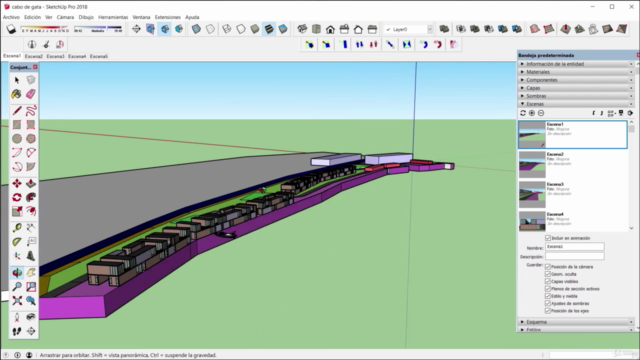This screenshot has width=640, height=360.
Task: Select the Move tool
Action: tap(17, 183)
